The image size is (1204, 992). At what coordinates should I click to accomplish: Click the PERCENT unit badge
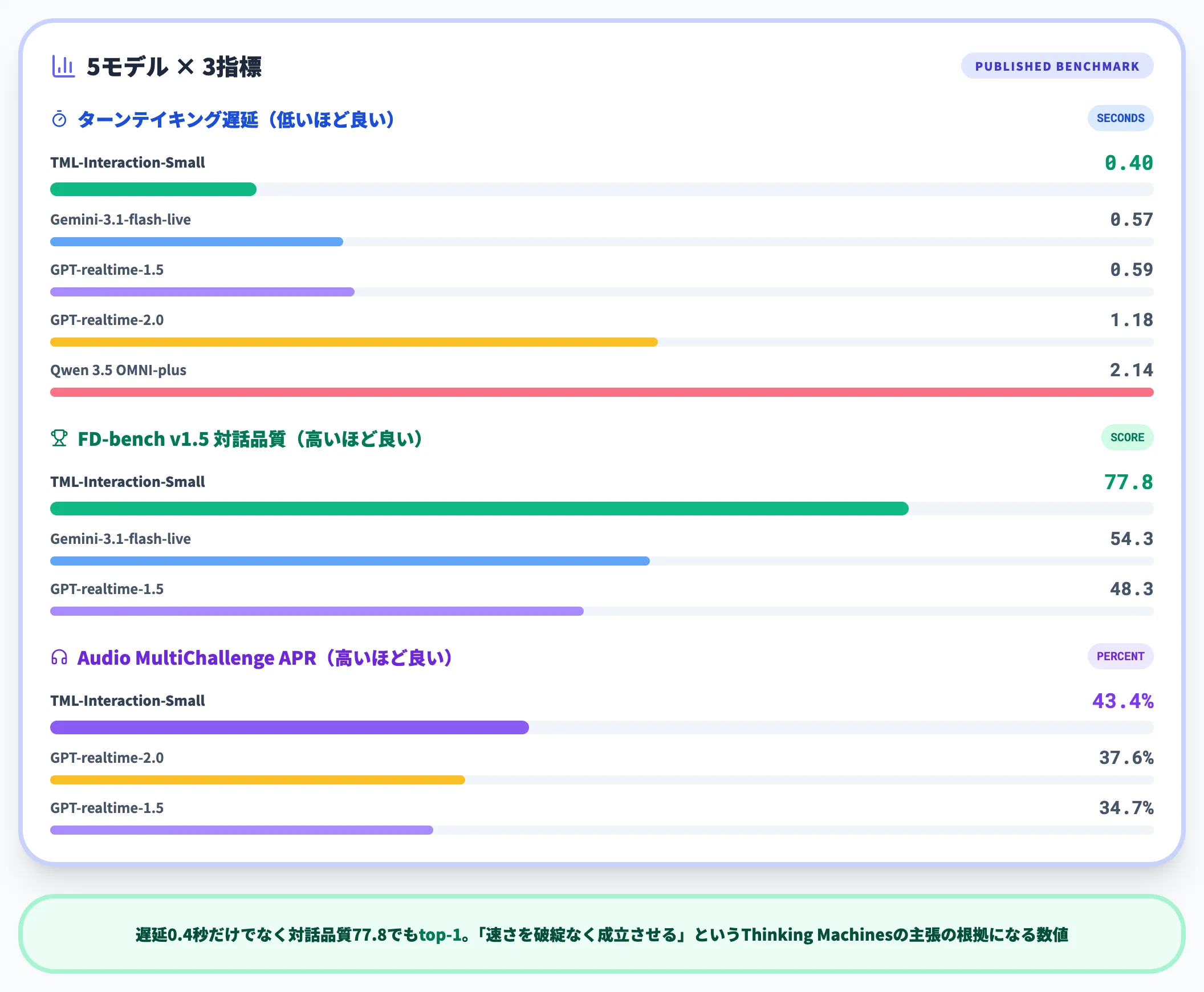click(1121, 657)
